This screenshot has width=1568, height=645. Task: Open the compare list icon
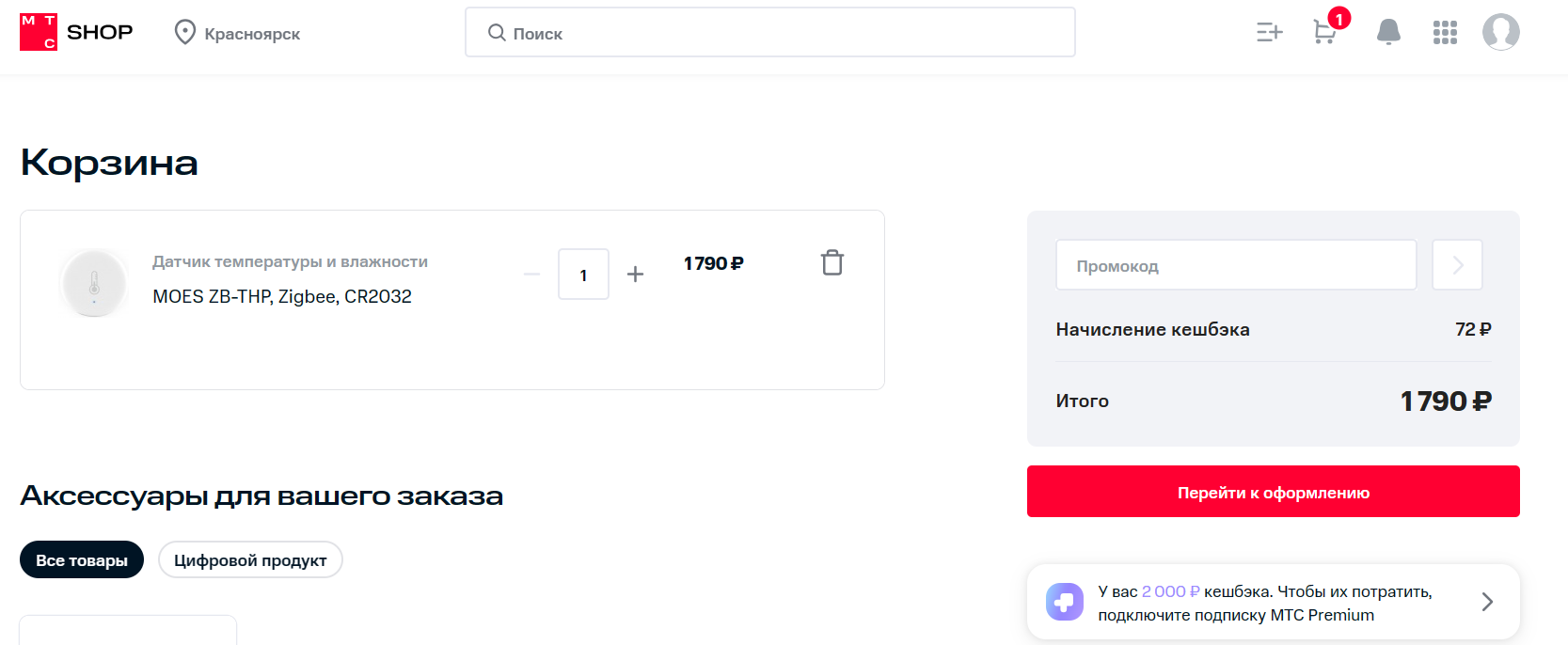[x=1269, y=33]
